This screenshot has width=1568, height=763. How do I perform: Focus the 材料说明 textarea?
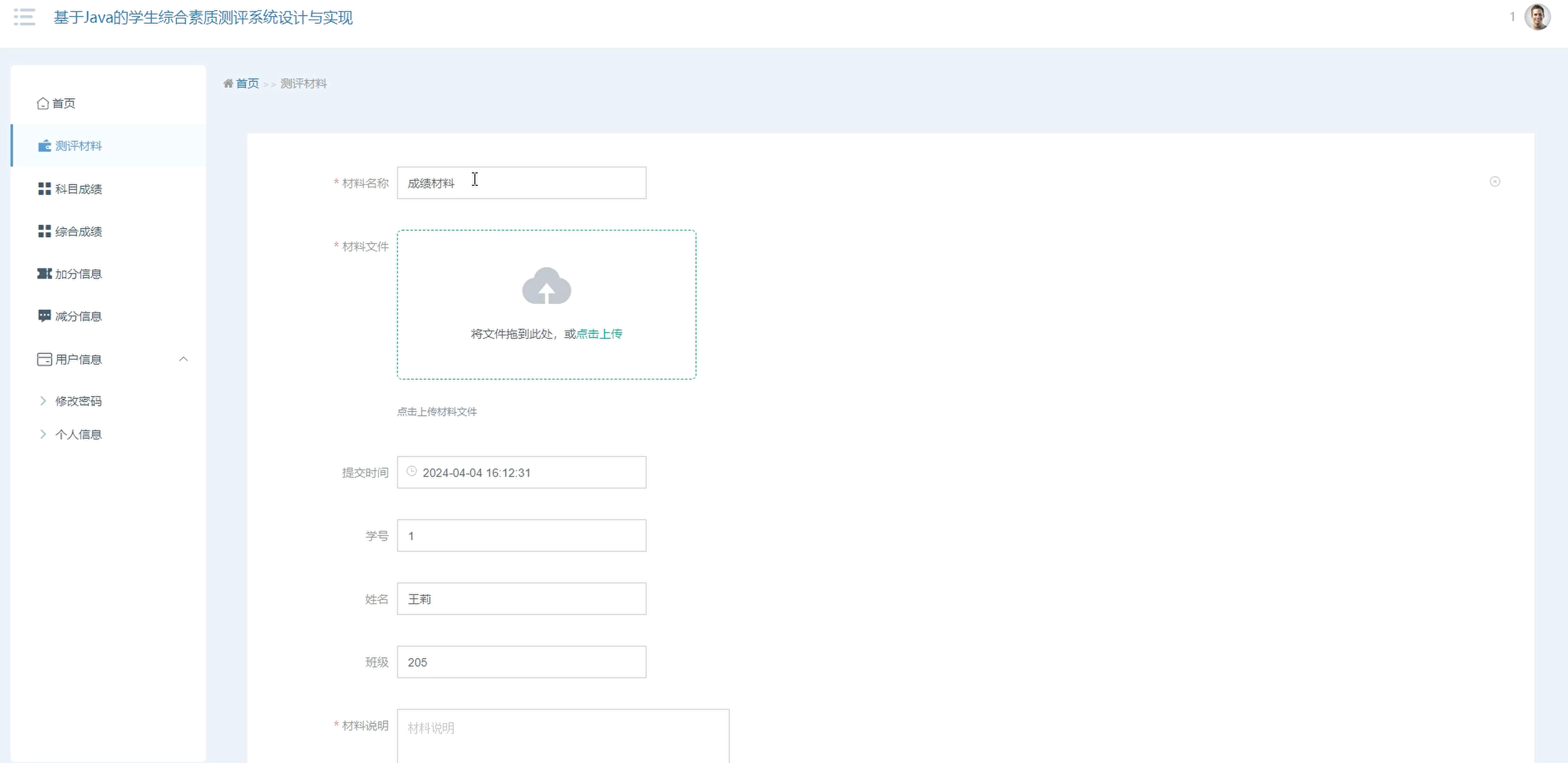point(563,736)
